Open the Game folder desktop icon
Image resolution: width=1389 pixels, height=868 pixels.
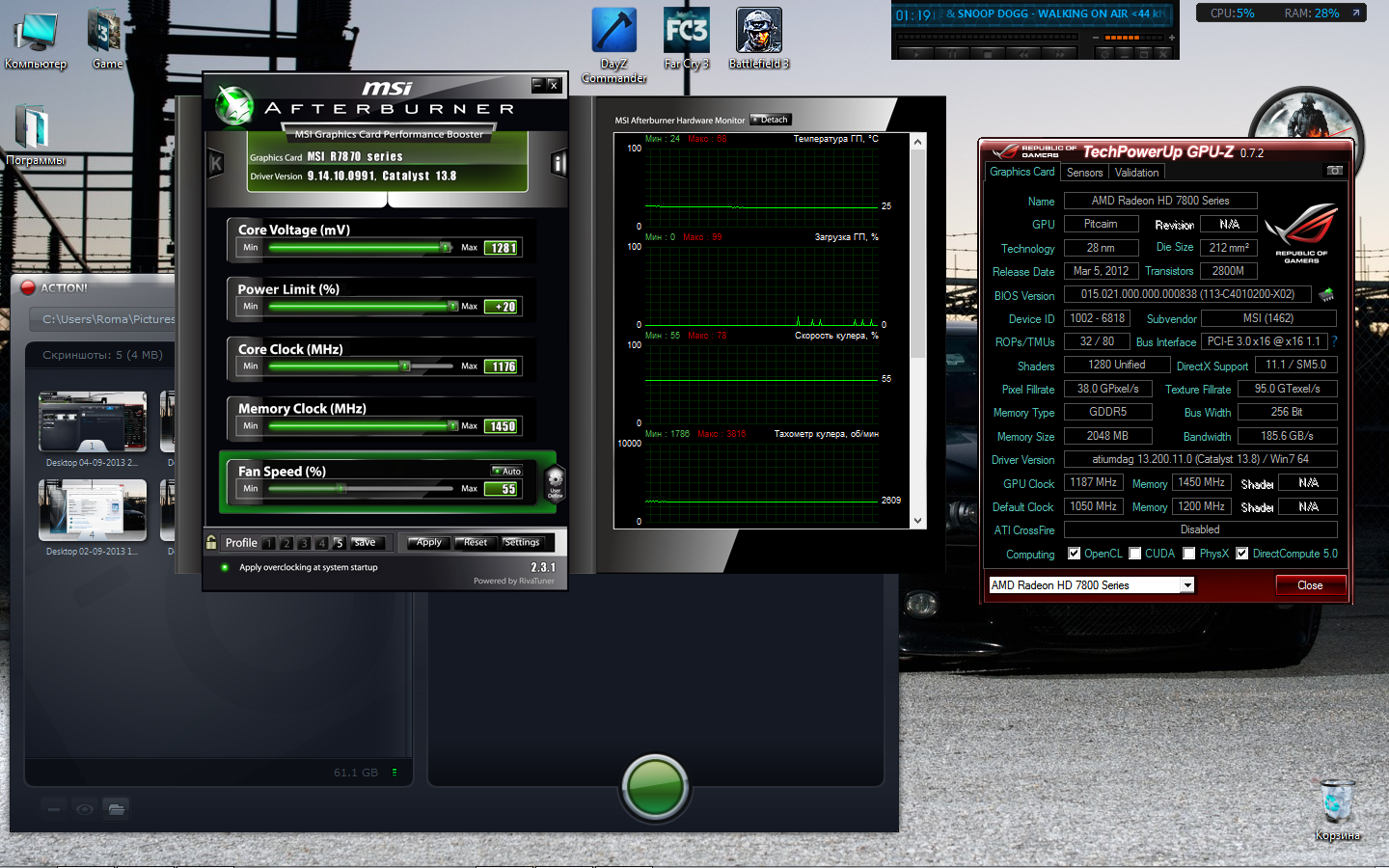106,40
